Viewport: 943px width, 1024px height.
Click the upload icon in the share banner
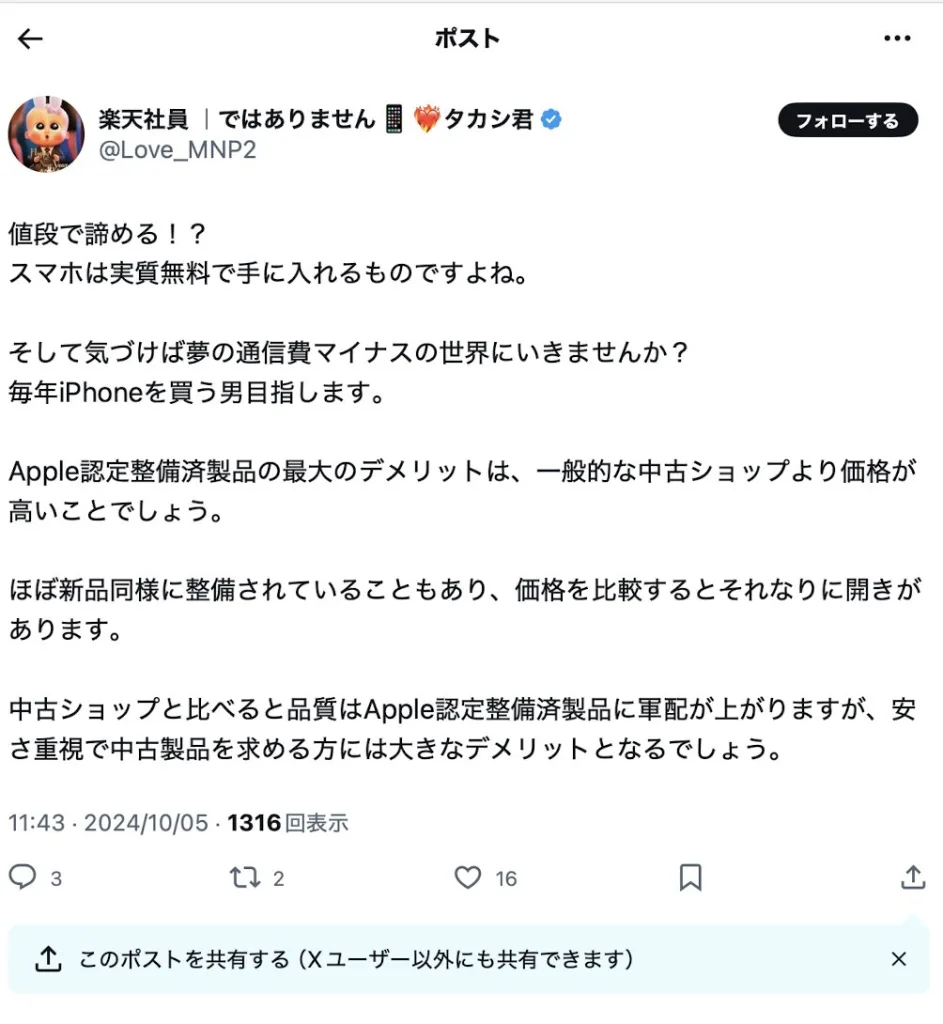pyautogui.click(x=48, y=959)
